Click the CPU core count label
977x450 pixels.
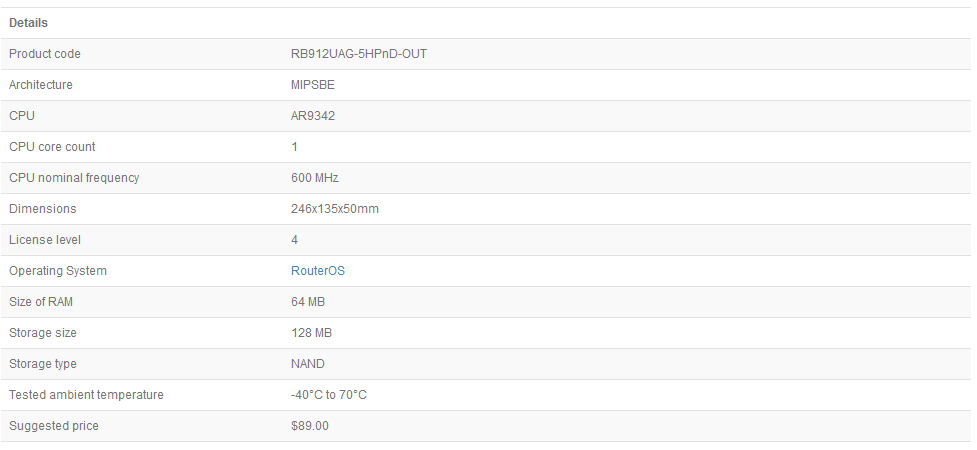[52, 147]
